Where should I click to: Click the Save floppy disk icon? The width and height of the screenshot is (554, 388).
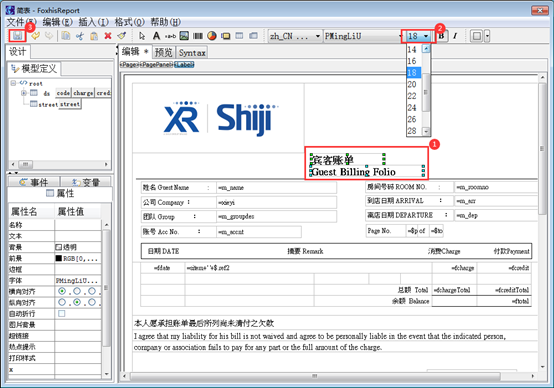[17, 36]
